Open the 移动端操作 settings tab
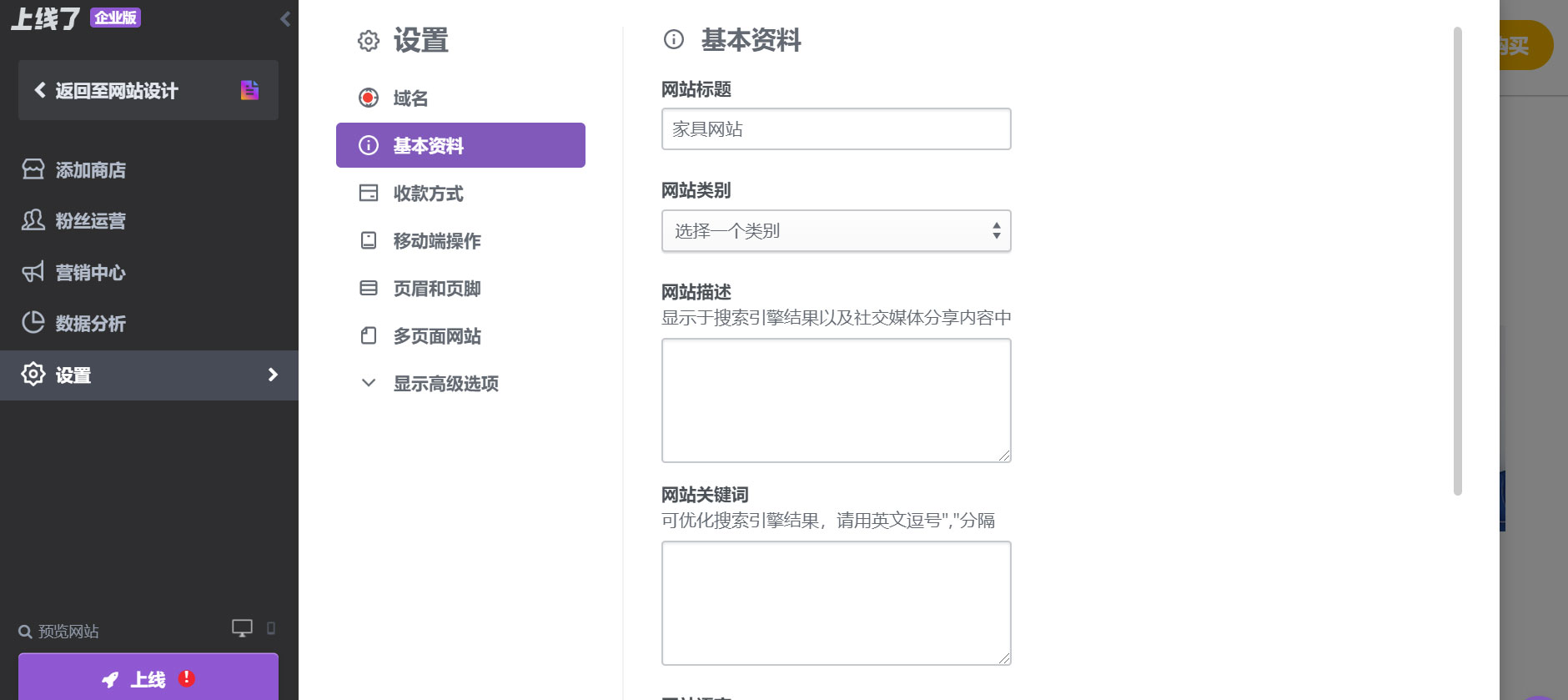The height and width of the screenshot is (700, 1568). click(460, 241)
